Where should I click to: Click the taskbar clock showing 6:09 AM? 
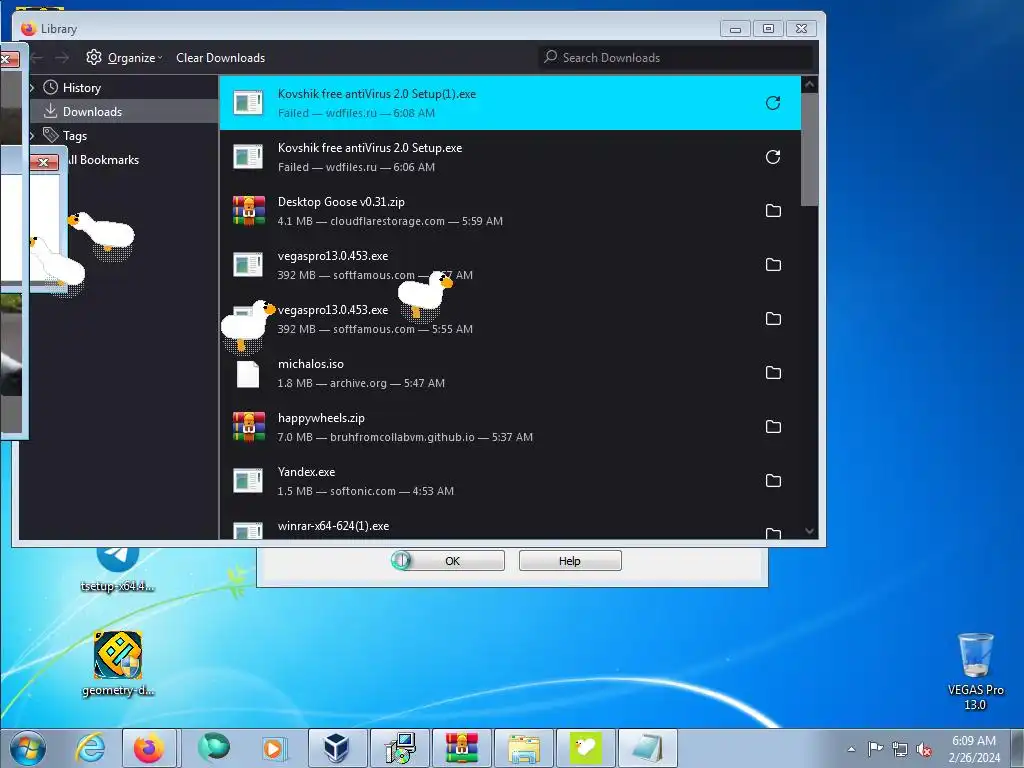click(x=974, y=748)
